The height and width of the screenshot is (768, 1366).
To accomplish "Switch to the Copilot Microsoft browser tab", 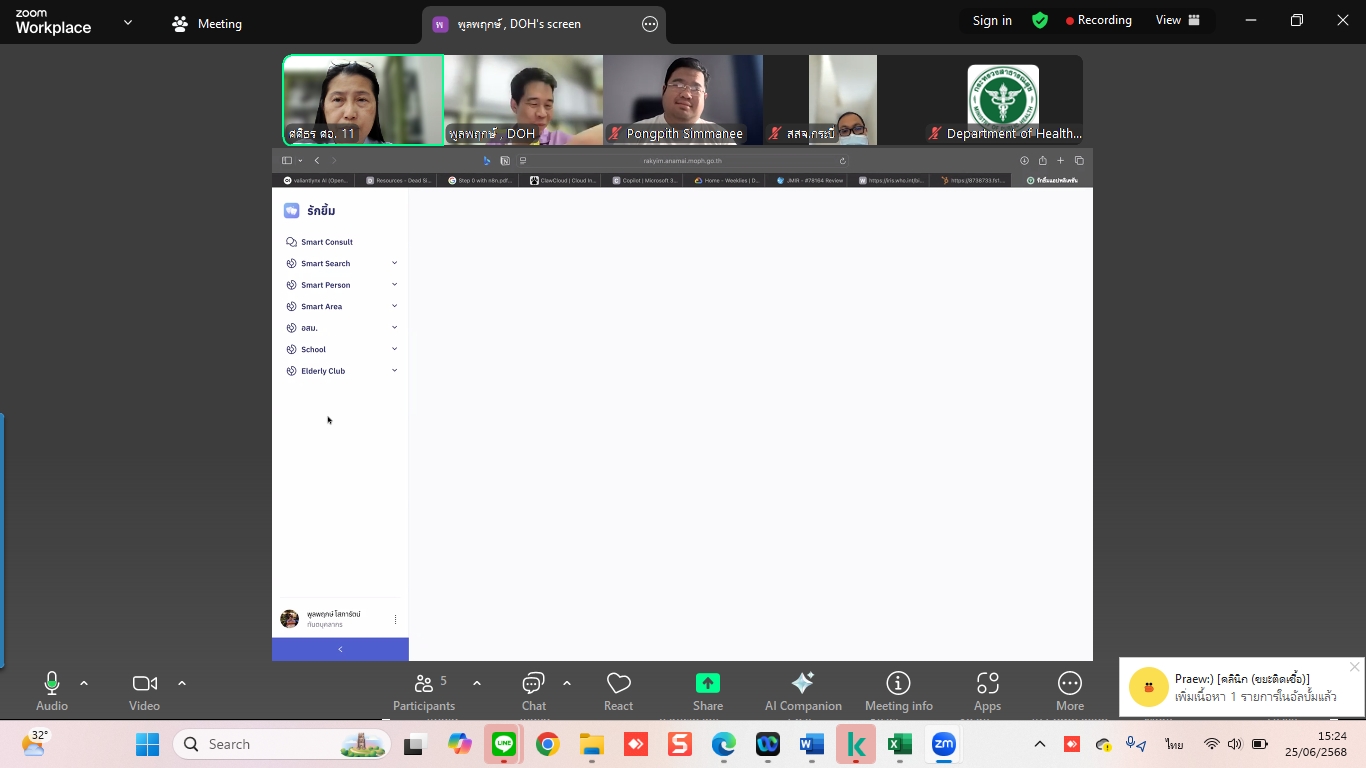I will (645, 181).
